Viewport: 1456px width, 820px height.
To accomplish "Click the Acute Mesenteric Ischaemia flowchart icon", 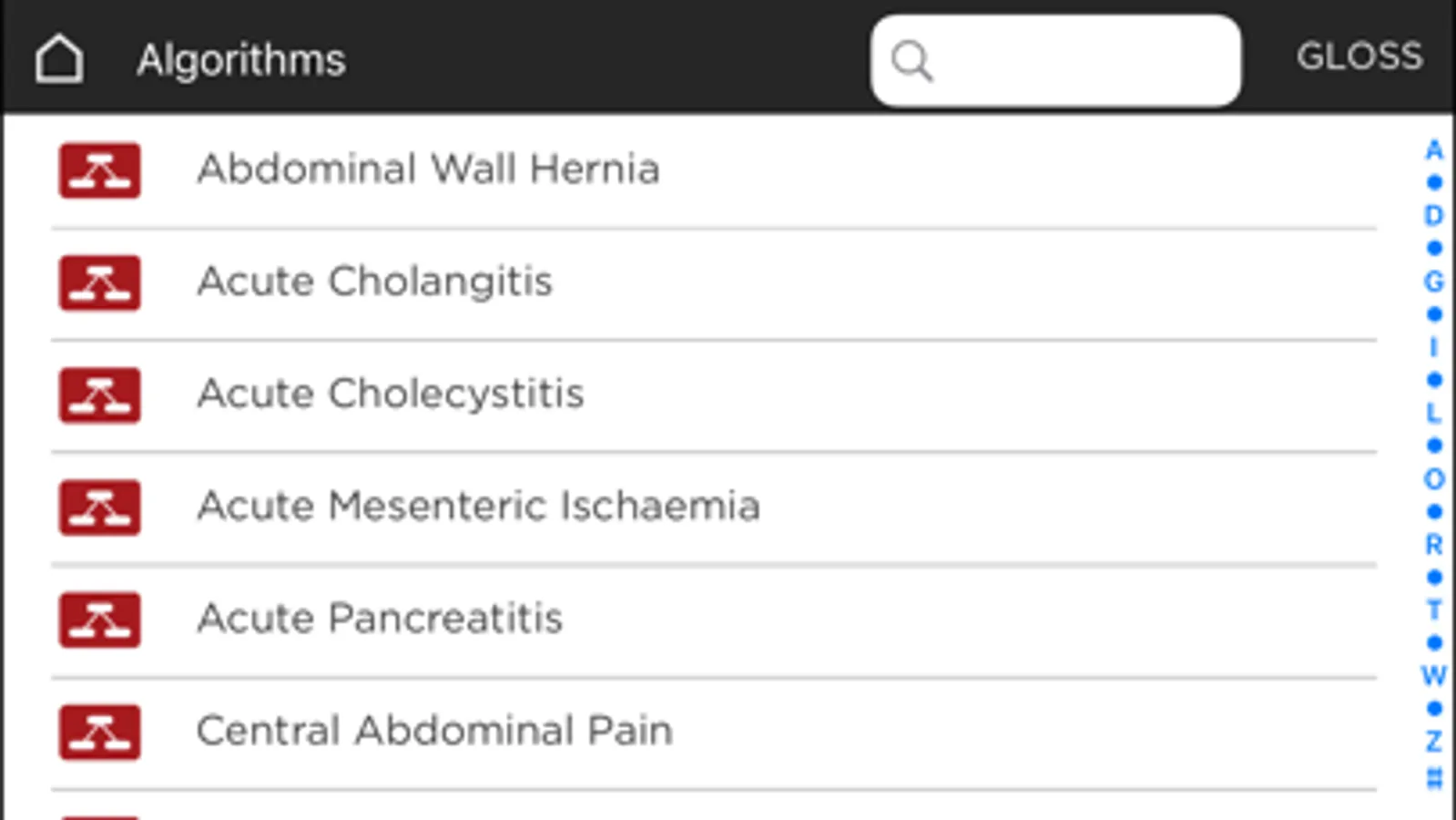I will 100,507.
